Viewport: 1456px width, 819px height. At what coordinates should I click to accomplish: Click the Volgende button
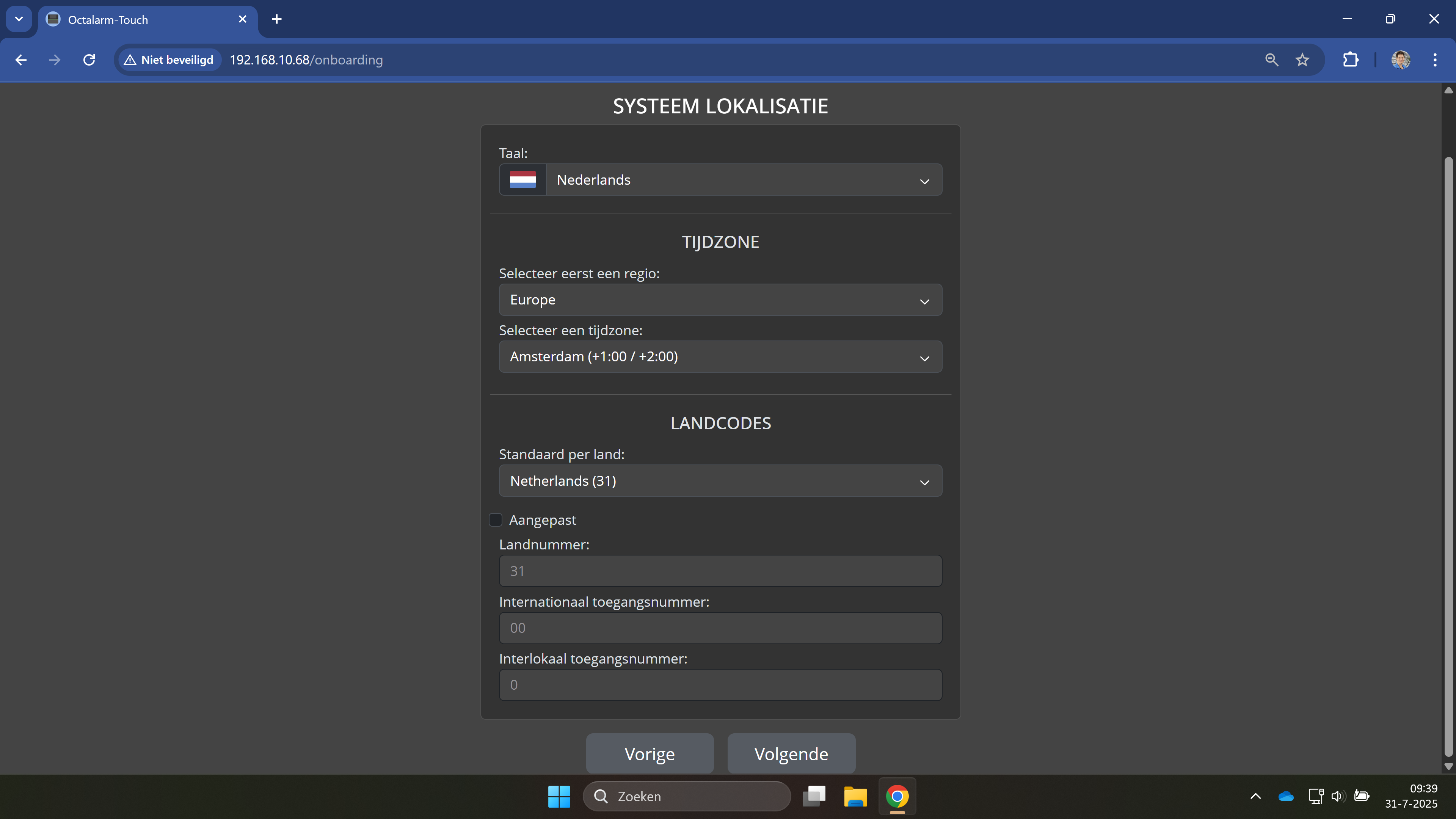pyautogui.click(x=791, y=754)
